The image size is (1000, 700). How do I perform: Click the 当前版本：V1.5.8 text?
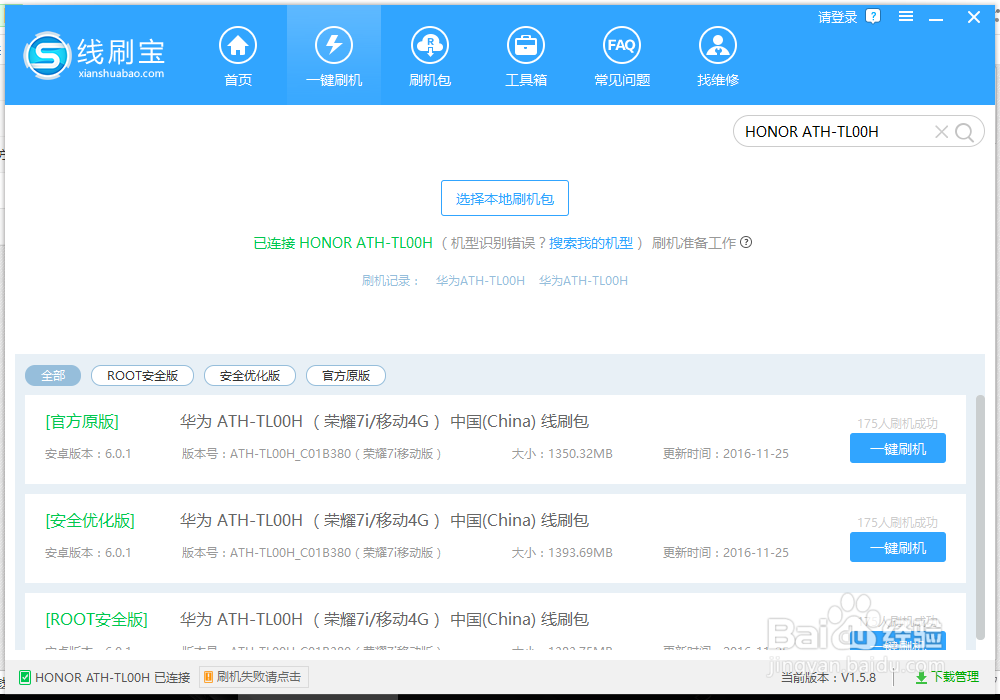(x=828, y=678)
